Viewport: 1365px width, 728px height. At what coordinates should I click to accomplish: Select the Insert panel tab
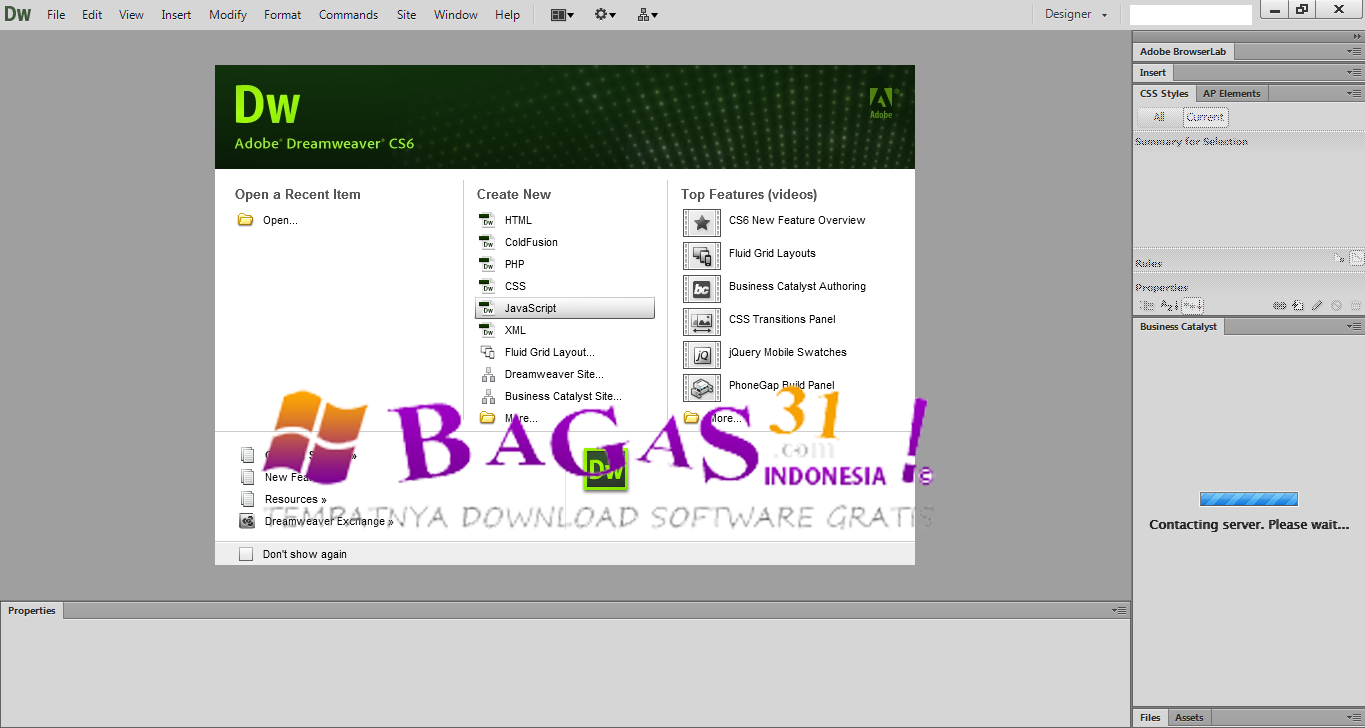pyautogui.click(x=1153, y=72)
